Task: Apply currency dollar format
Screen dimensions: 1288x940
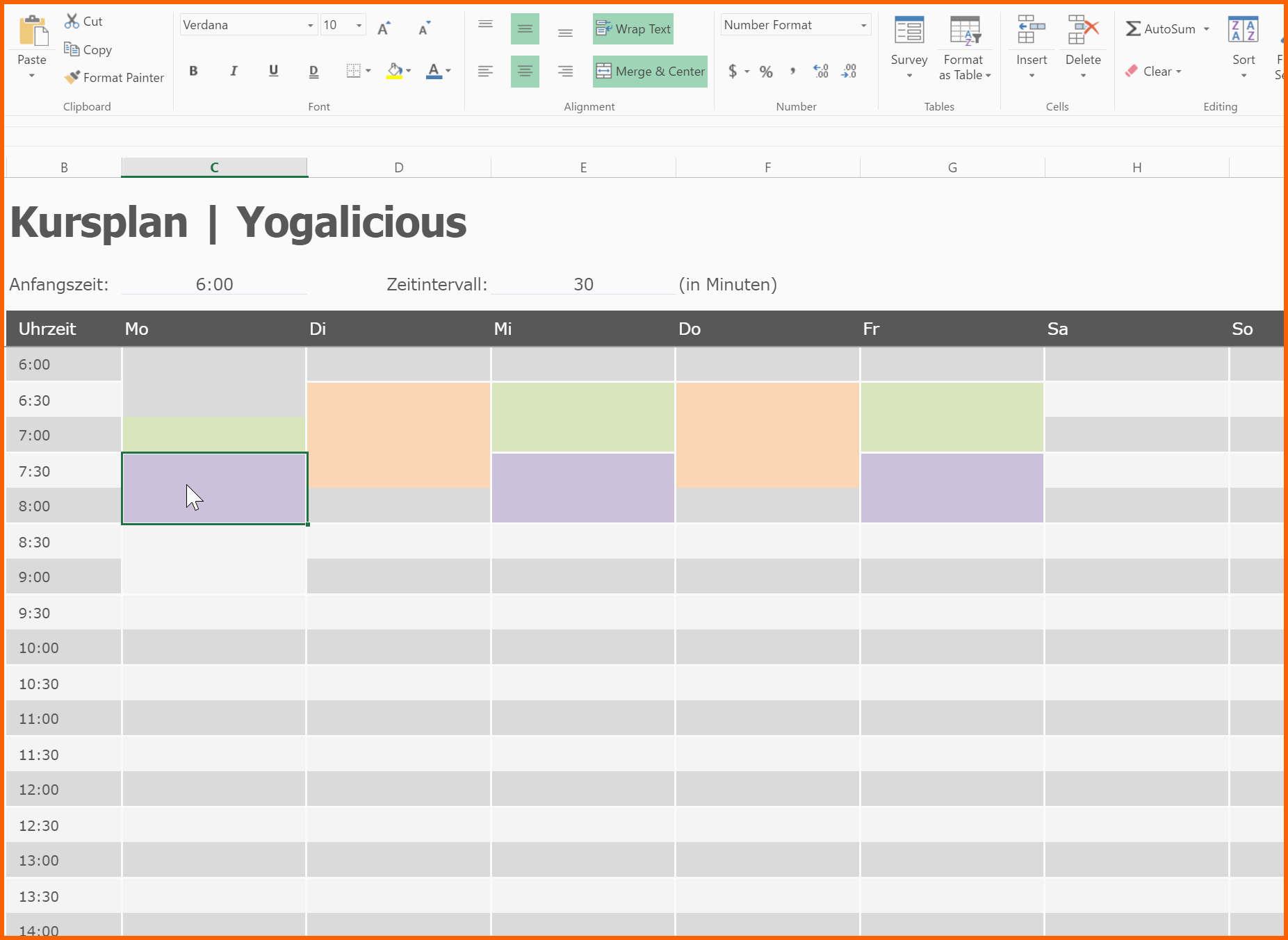Action: (733, 71)
